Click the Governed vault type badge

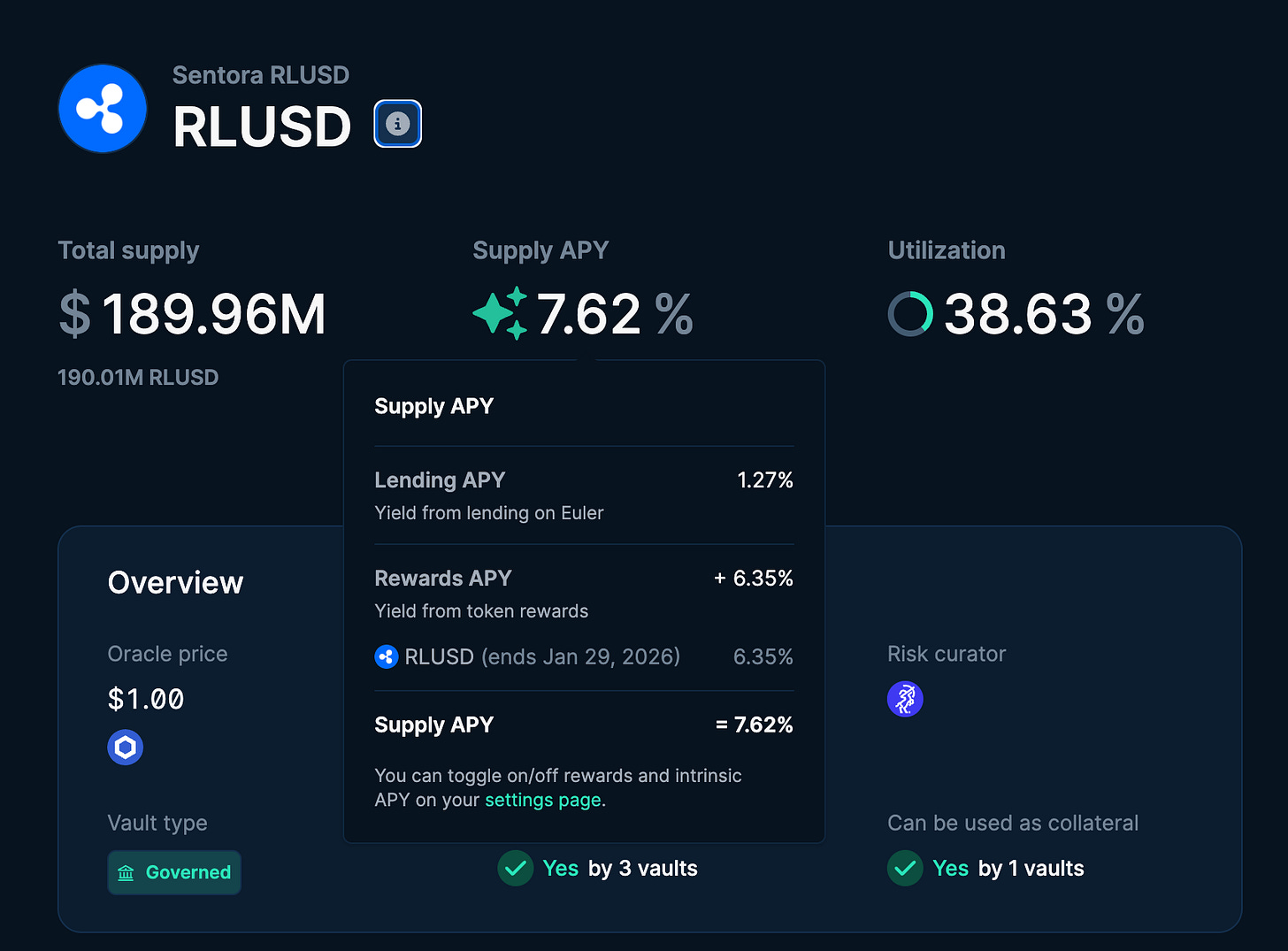pyautogui.click(x=174, y=872)
